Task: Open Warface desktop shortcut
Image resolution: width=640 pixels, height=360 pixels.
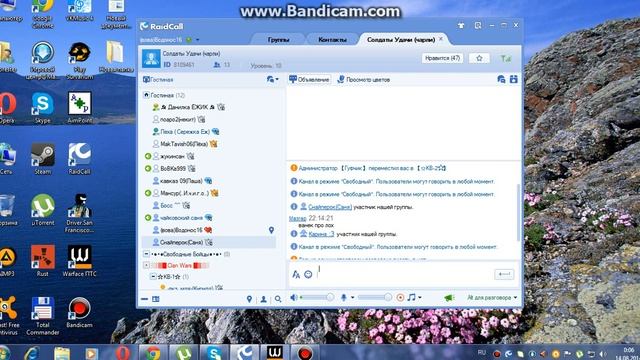Action: point(79,260)
